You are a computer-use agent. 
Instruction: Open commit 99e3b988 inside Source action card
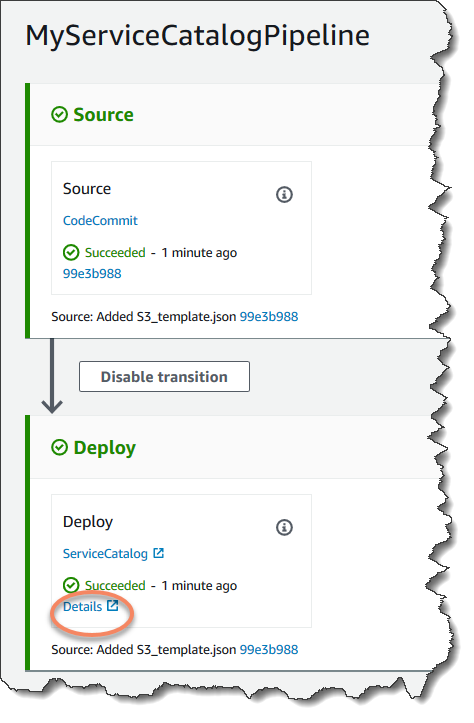pos(92,273)
